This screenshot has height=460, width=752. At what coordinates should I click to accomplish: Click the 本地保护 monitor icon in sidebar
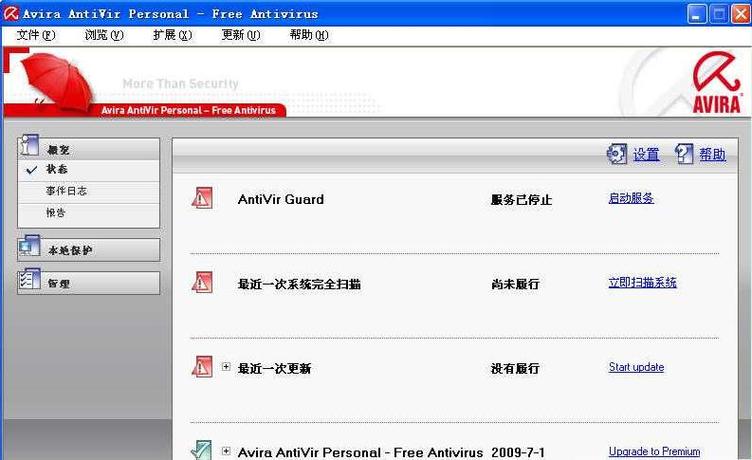[x=29, y=249]
